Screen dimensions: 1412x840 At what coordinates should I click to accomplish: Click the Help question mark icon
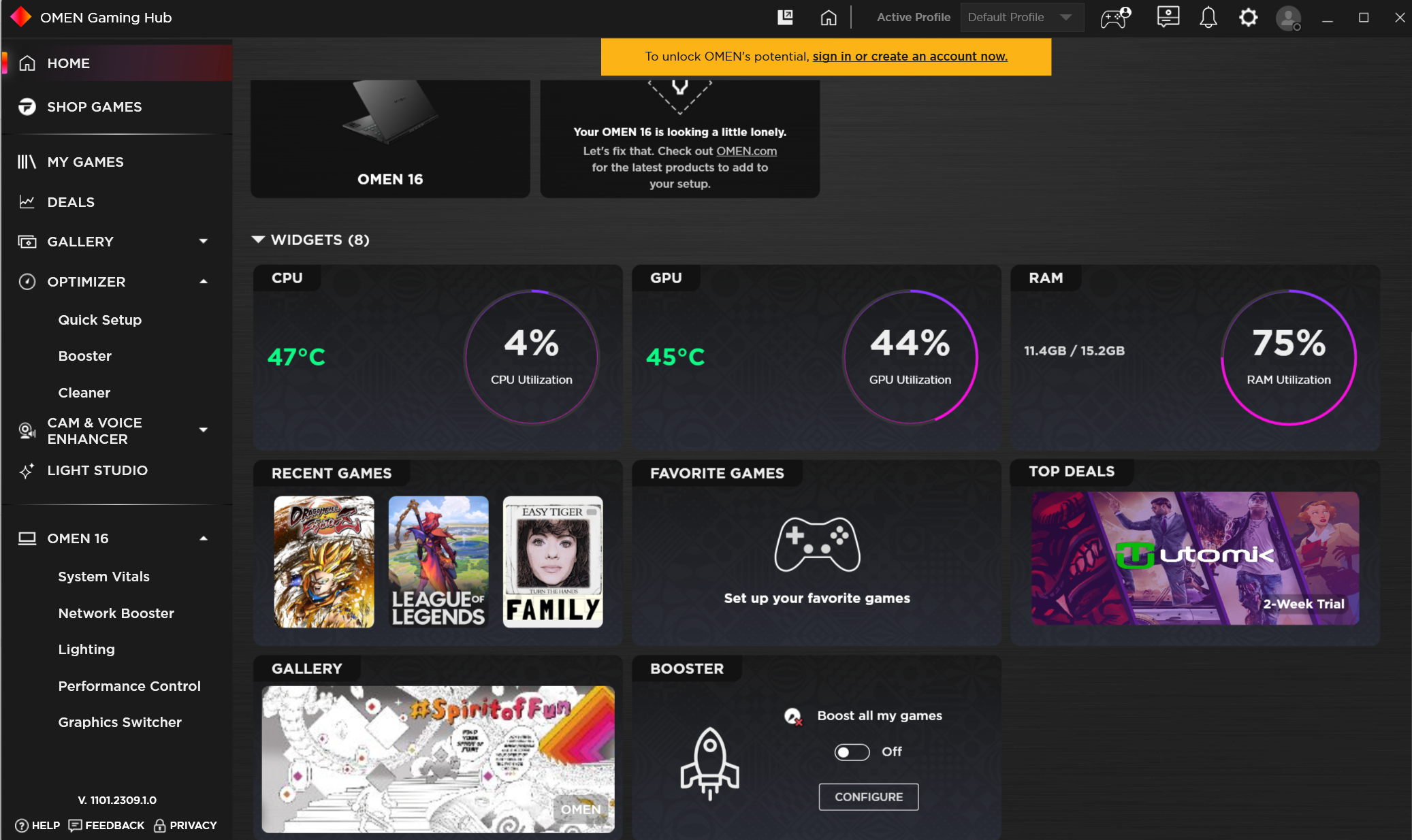coord(22,826)
